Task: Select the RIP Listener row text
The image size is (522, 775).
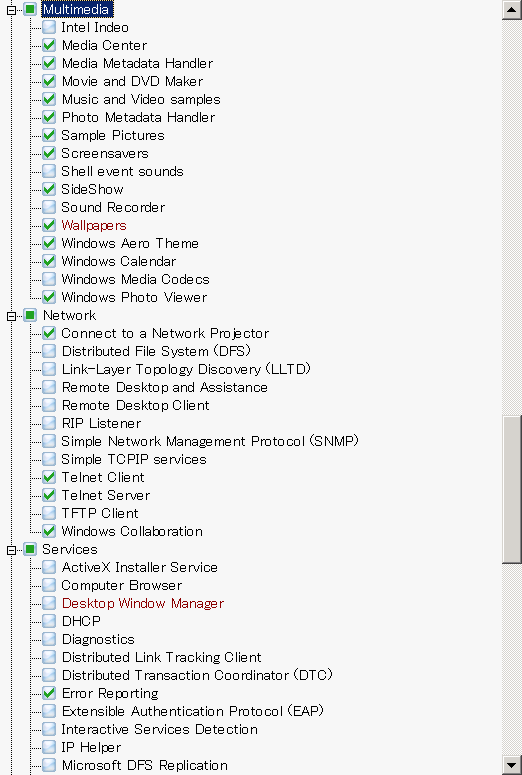Action: coord(101,424)
